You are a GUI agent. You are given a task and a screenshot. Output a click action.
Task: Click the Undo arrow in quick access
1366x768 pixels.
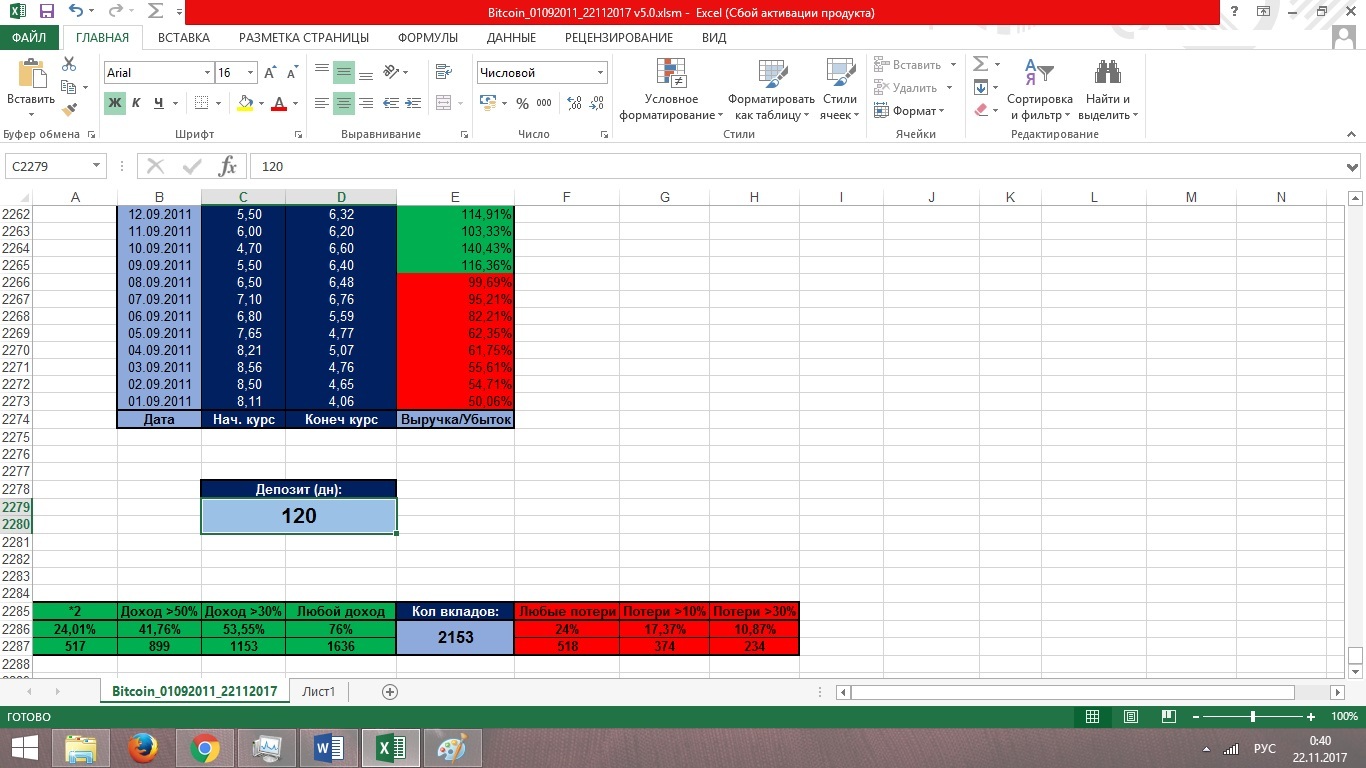(77, 12)
